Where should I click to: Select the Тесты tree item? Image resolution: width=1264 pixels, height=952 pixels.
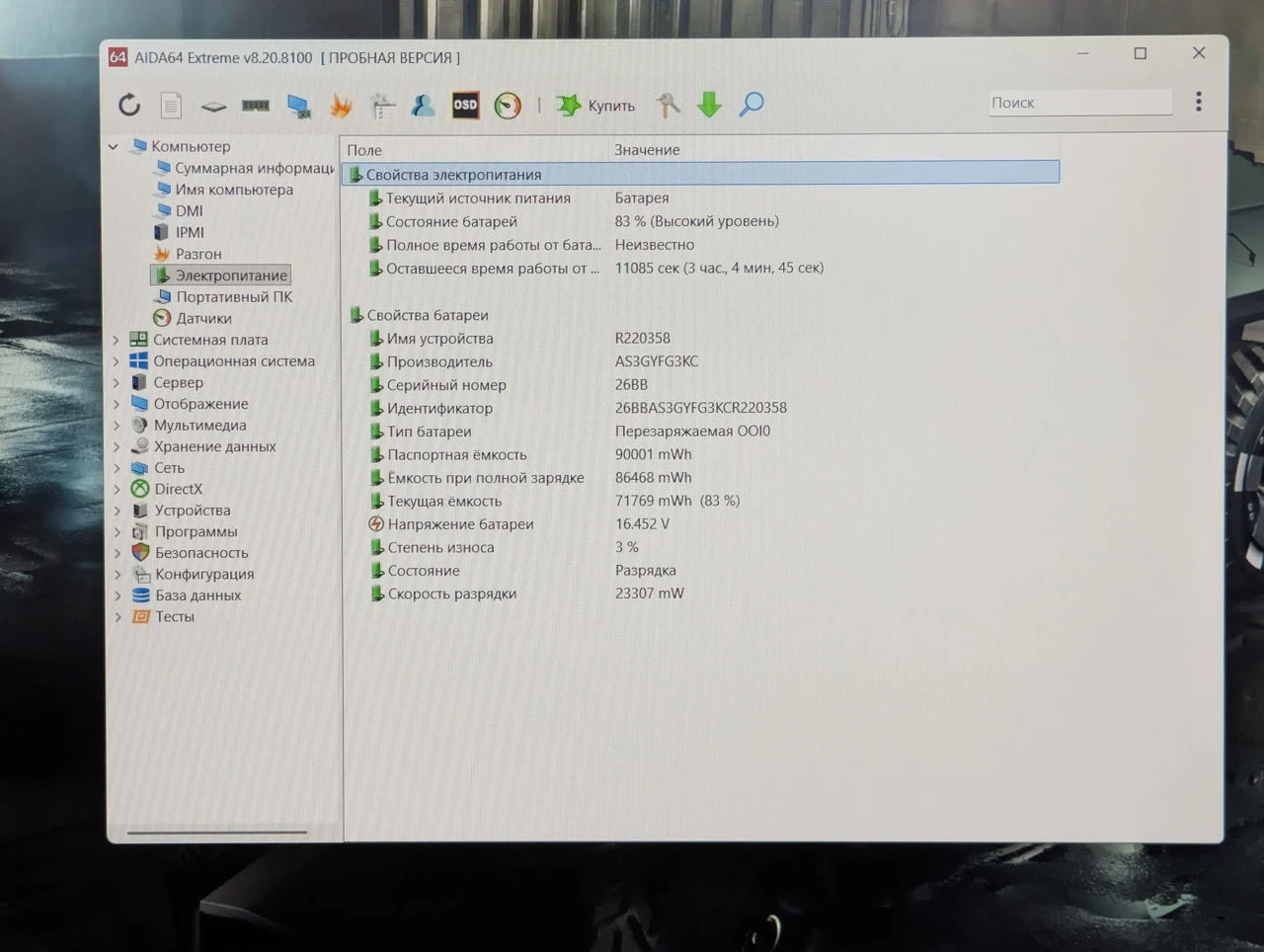(x=164, y=616)
